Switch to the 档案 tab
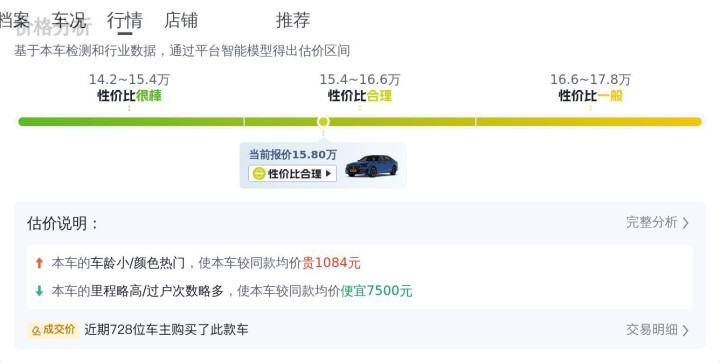The image size is (720, 363). pos(14,20)
